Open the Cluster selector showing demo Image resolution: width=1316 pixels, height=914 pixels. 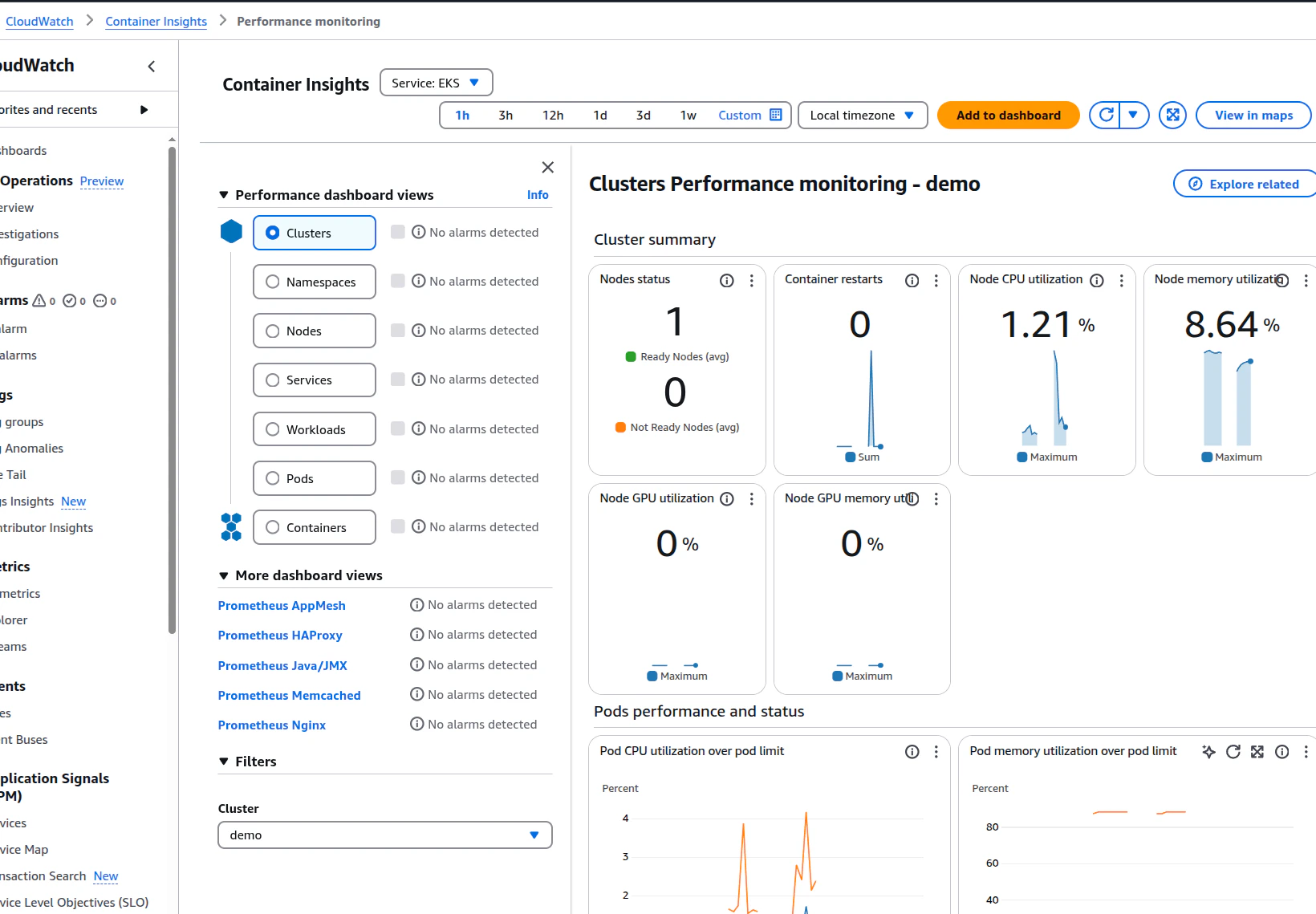click(x=384, y=835)
